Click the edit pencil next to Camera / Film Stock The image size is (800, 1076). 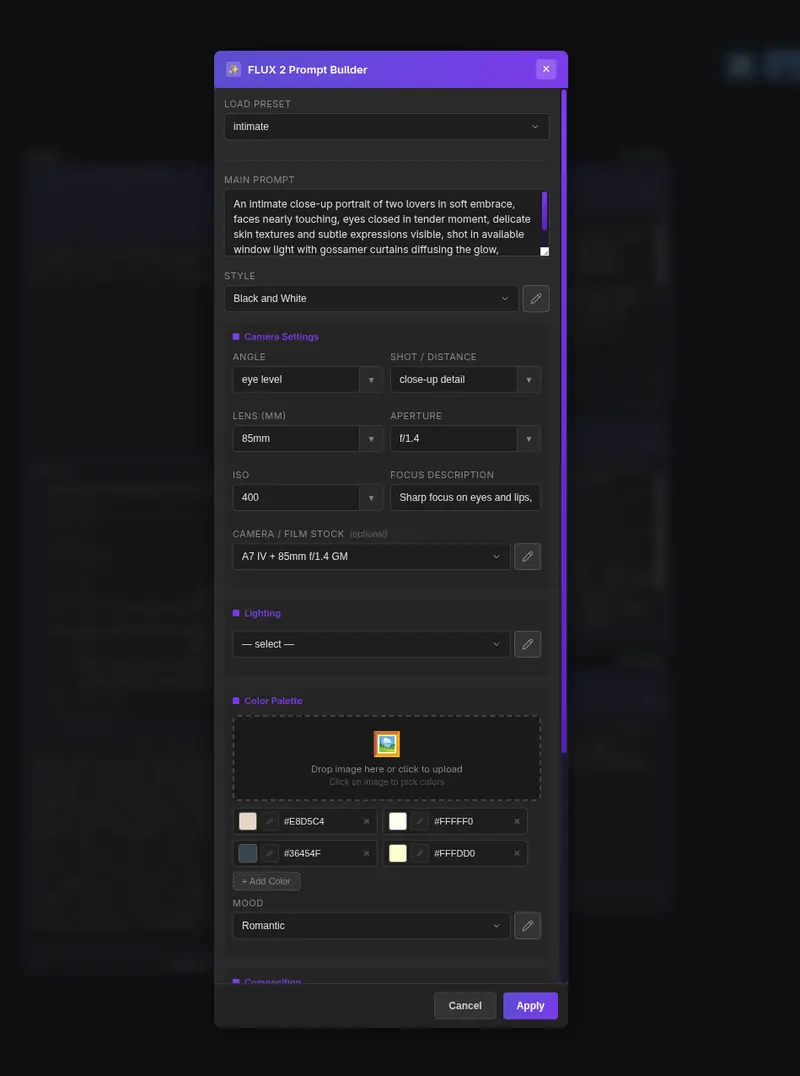tap(527, 556)
